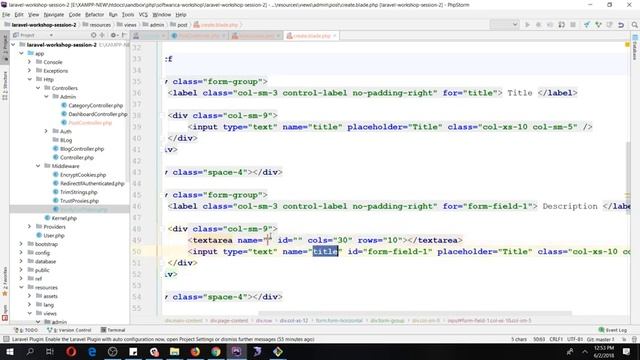Viewport: 640px width, 360px height.
Task: Collapse the laravel-workshop-session-2 root folder
Action: pyautogui.click(x=13, y=44)
